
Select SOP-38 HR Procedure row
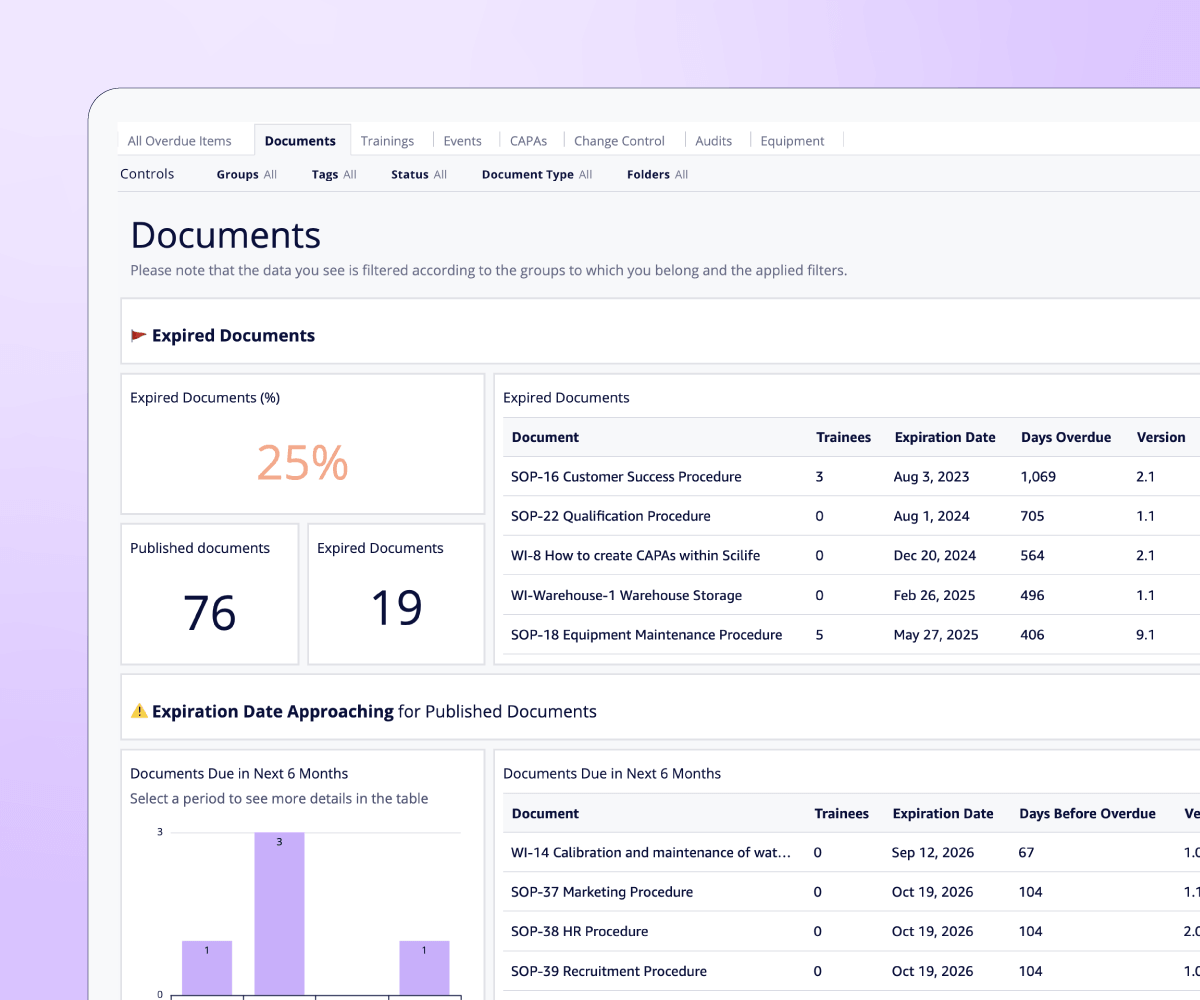[851, 931]
